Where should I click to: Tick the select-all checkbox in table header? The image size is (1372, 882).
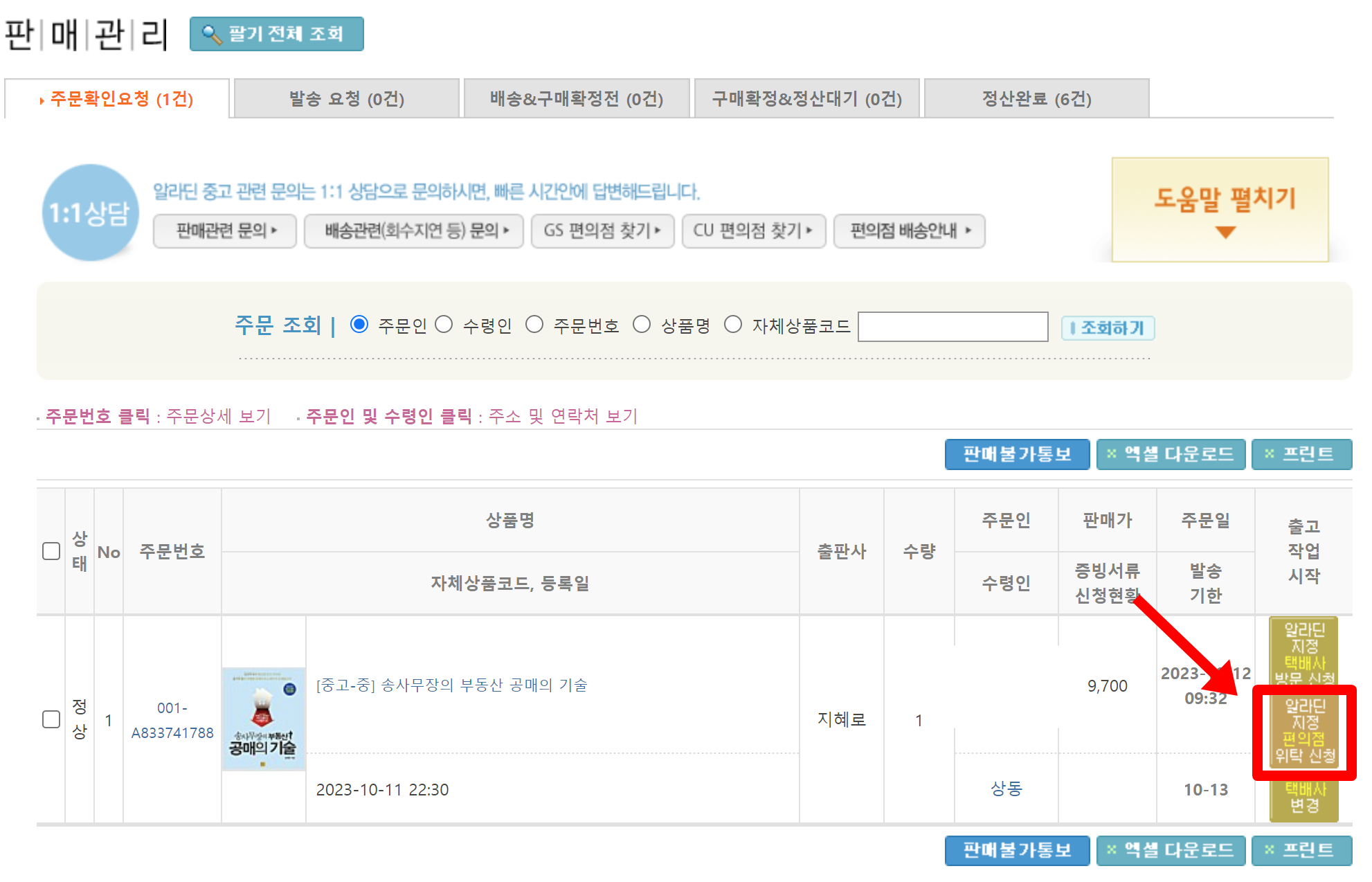tap(51, 551)
